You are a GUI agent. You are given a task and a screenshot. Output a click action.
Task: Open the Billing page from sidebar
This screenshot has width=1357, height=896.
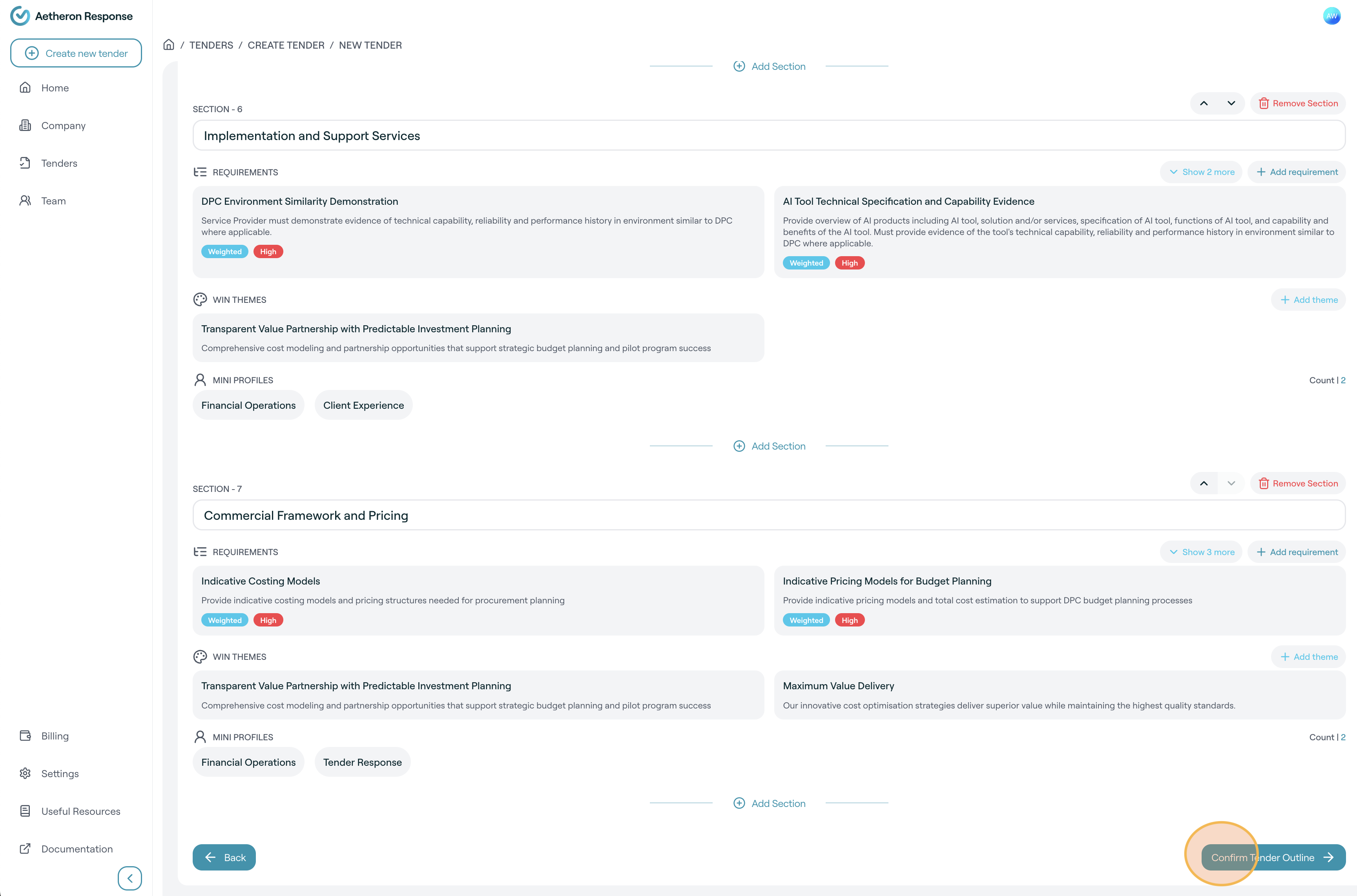pos(55,736)
